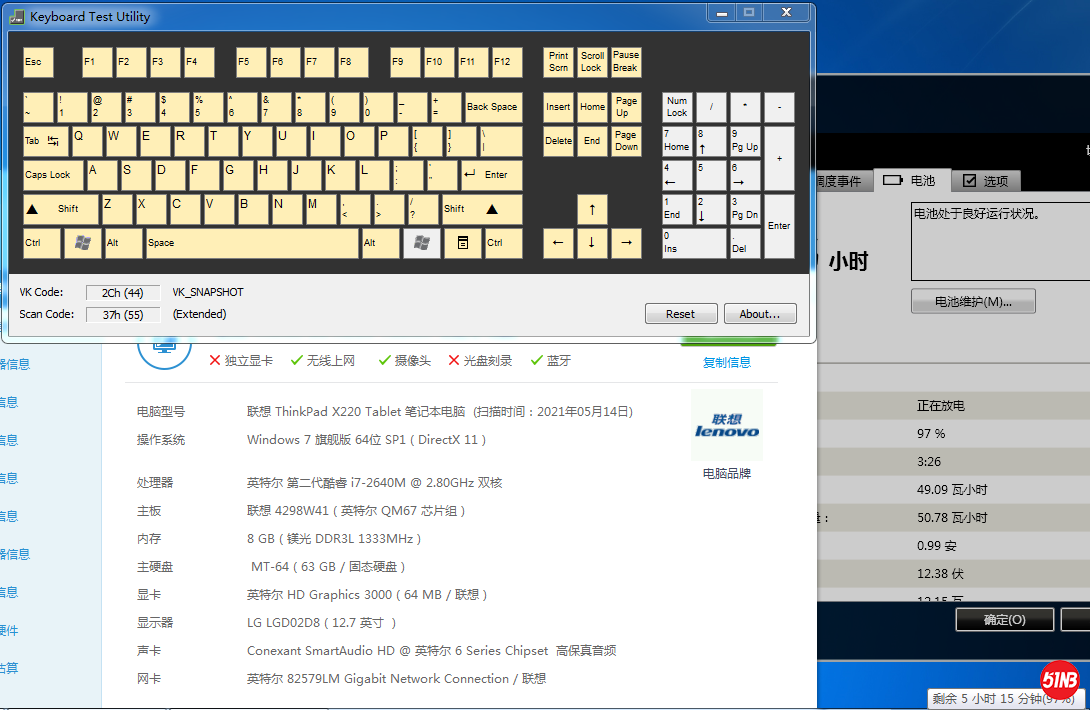The height and width of the screenshot is (710, 1090).
Task: Toggle the Scroll Lock key
Action: [x=592, y=62]
